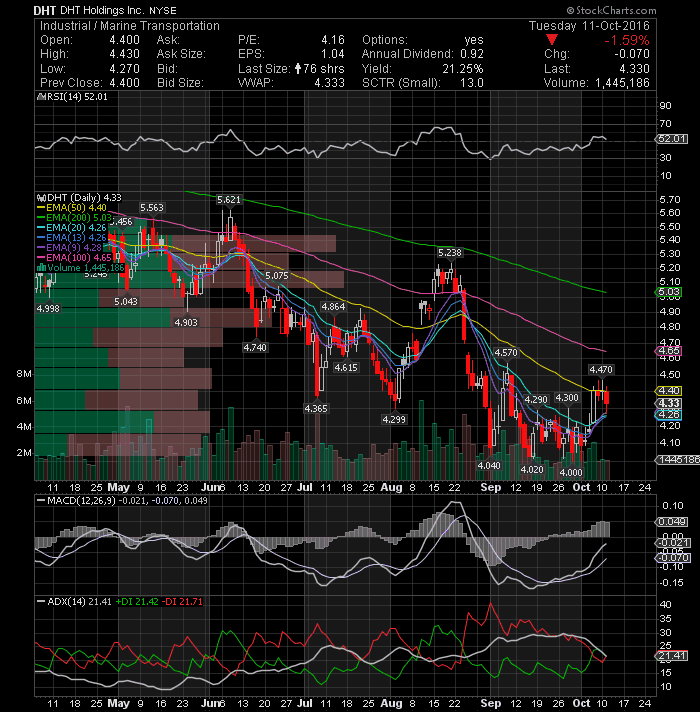Click the 4.299 August low label

pyautogui.click(x=394, y=419)
